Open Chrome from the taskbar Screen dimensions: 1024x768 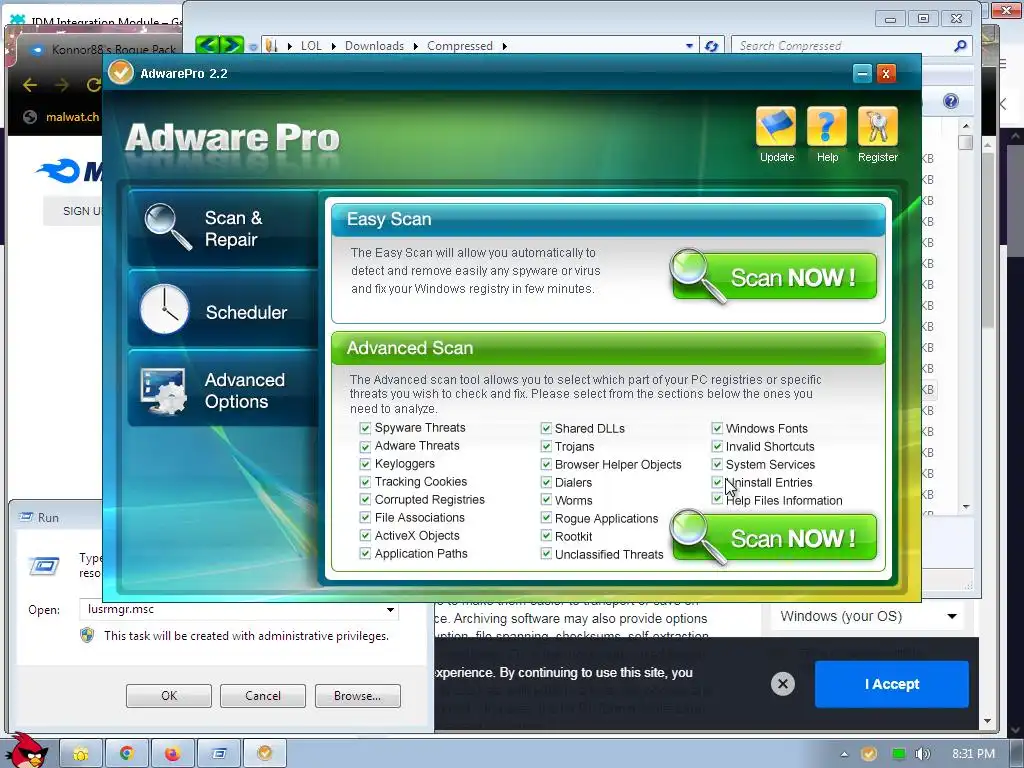(127, 754)
